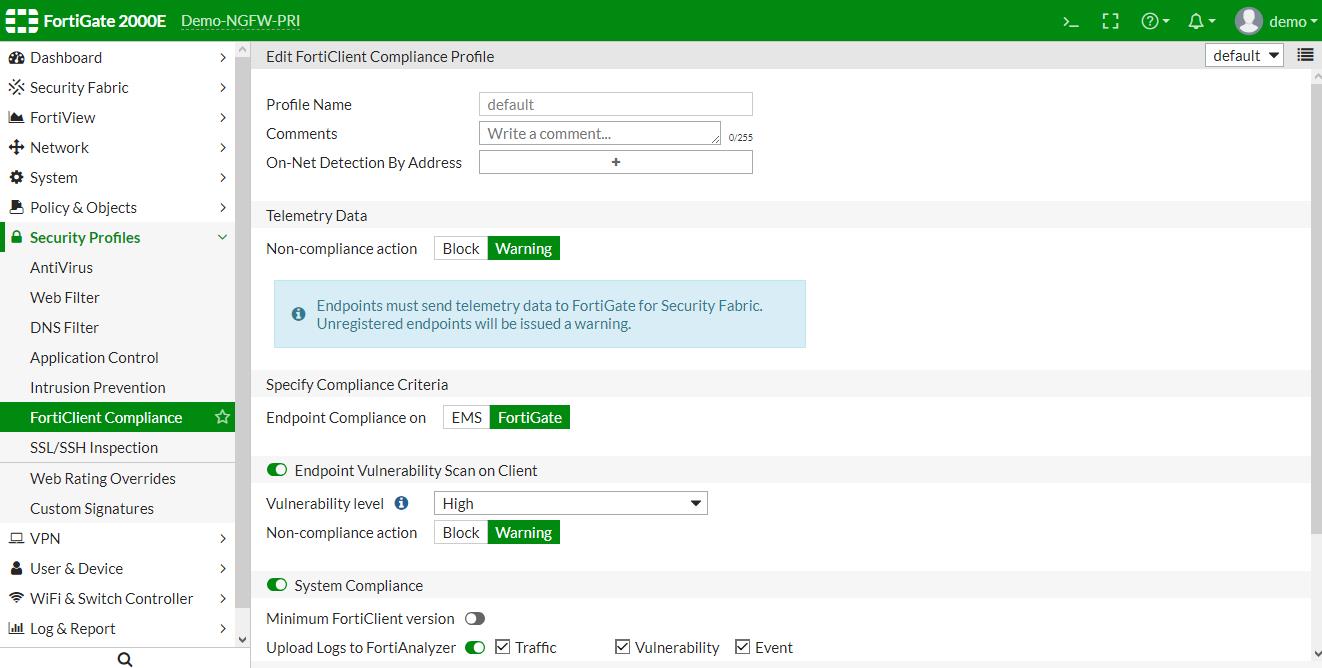Expand the VPN chevron
1322x668 pixels.
click(x=222, y=539)
